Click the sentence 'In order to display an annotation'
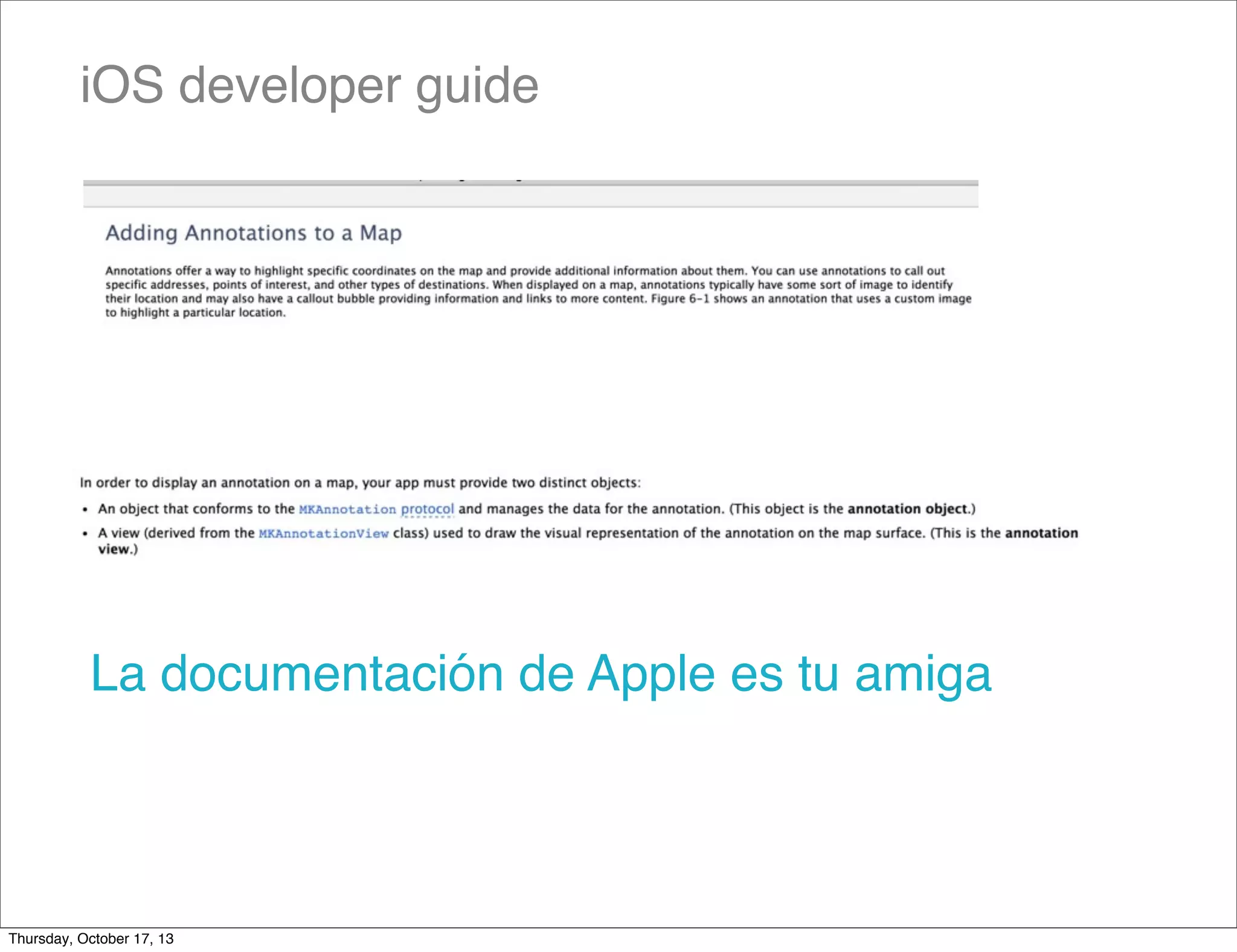Screen dimensions: 1237x952 tap(361, 483)
